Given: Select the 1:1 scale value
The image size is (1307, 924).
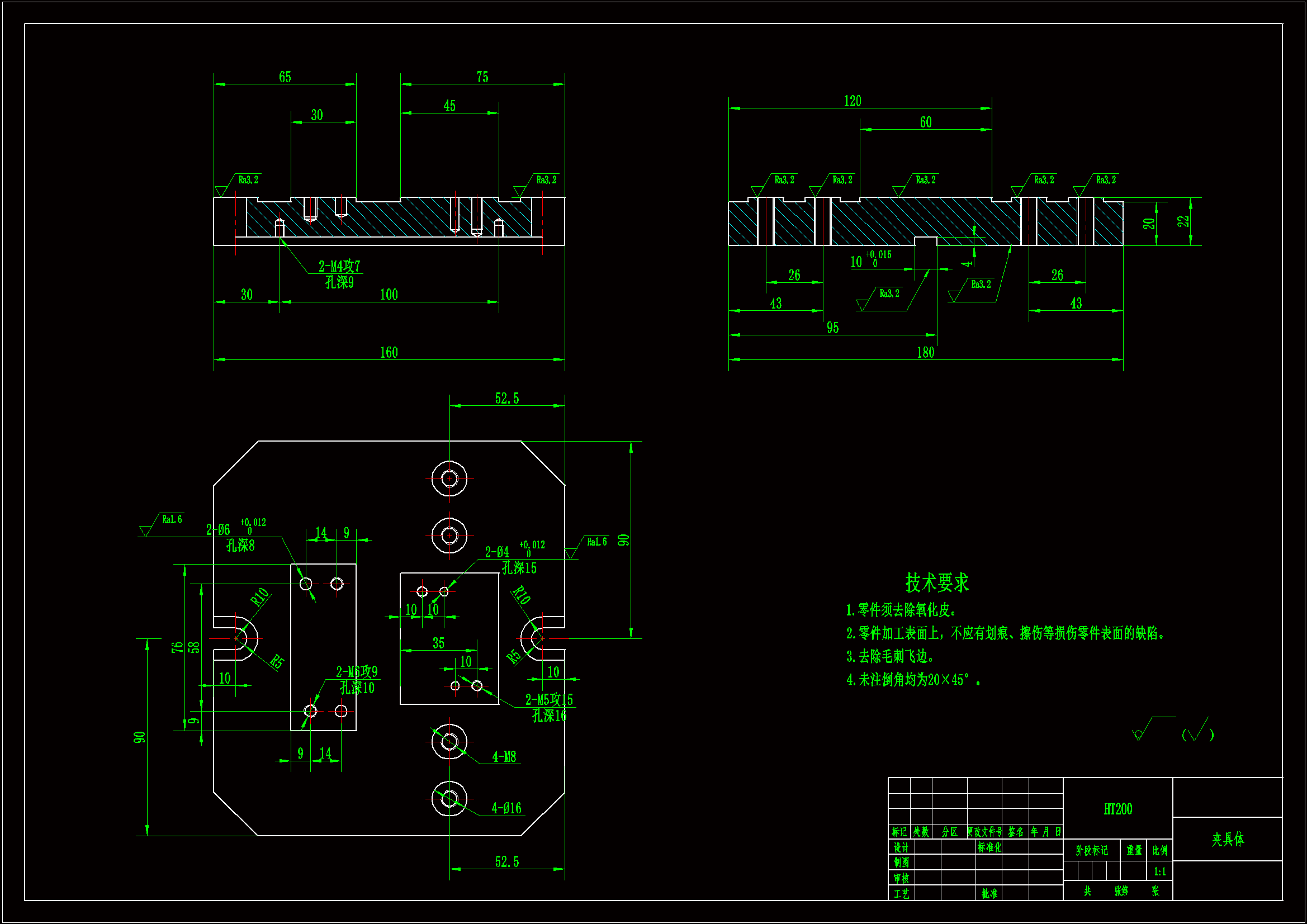Looking at the screenshot, I should pyautogui.click(x=1159, y=871).
